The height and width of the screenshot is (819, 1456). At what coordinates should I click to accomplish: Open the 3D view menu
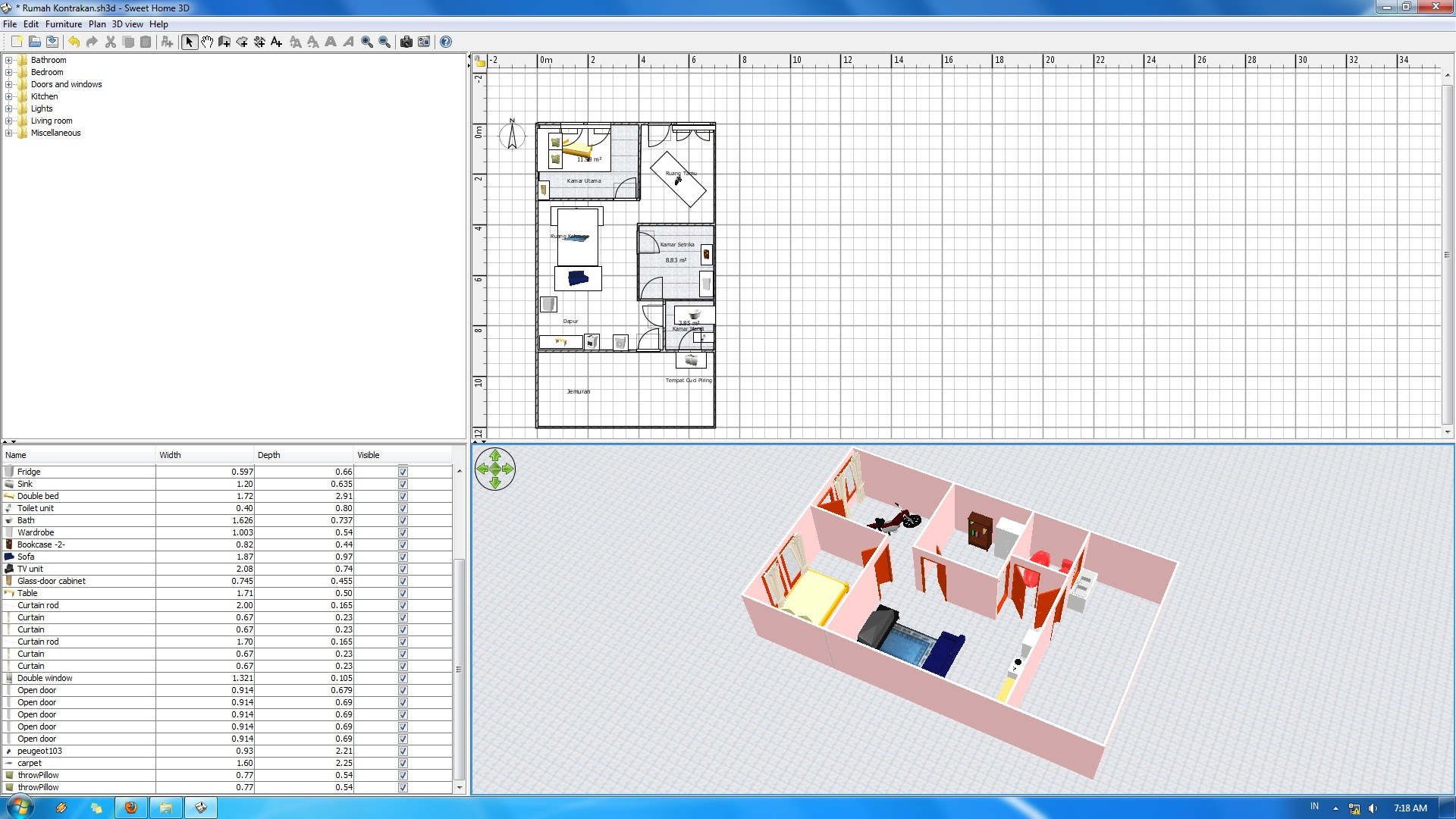pos(127,24)
